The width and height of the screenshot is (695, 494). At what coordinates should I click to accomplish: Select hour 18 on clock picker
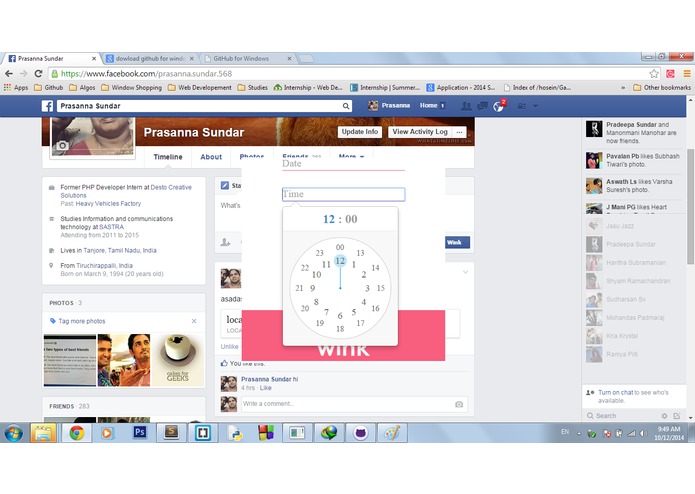pyautogui.click(x=340, y=328)
